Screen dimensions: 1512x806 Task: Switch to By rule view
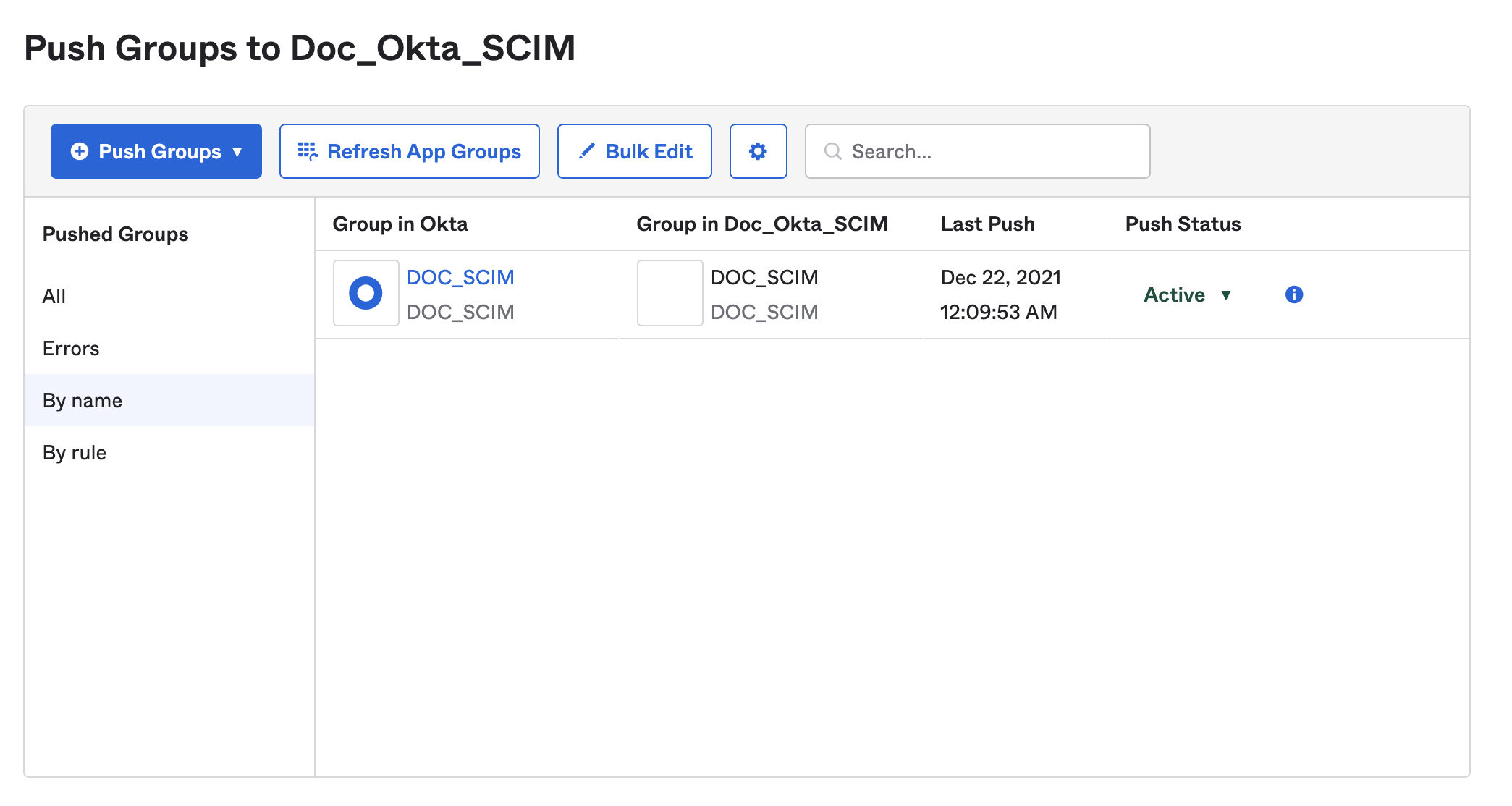(x=75, y=452)
